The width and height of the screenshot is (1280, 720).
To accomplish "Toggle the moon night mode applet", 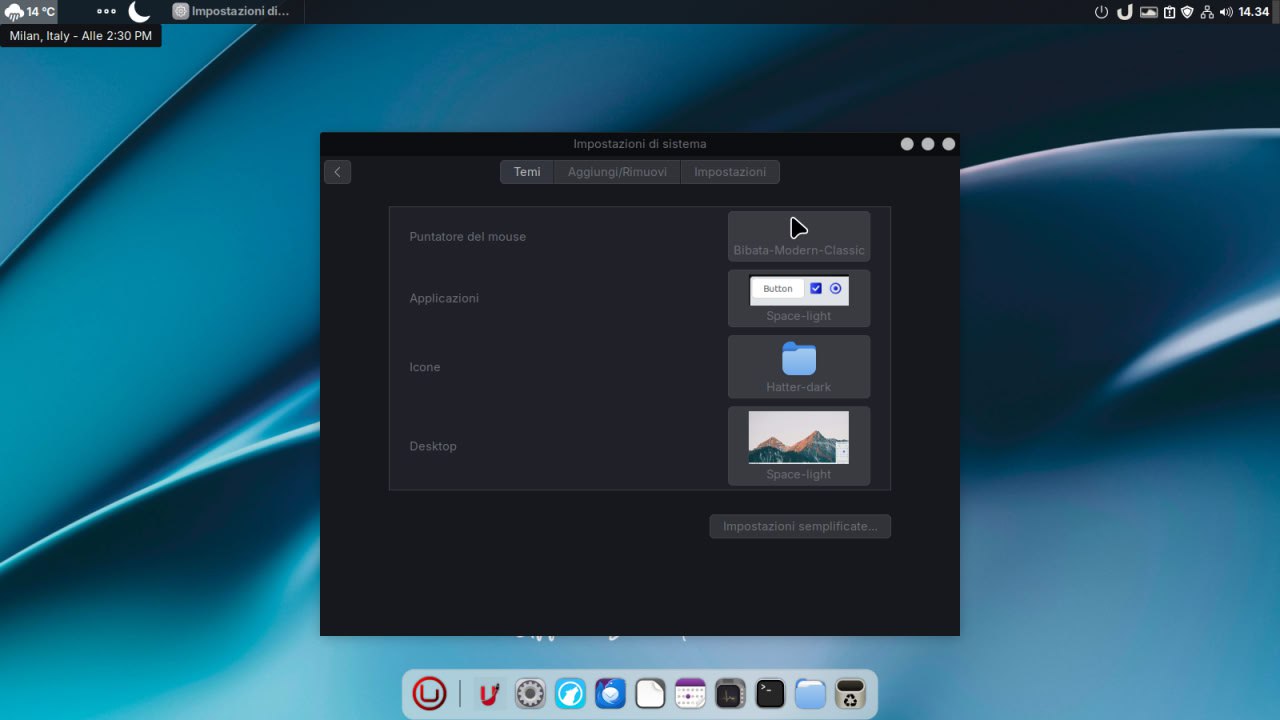I will (139, 12).
